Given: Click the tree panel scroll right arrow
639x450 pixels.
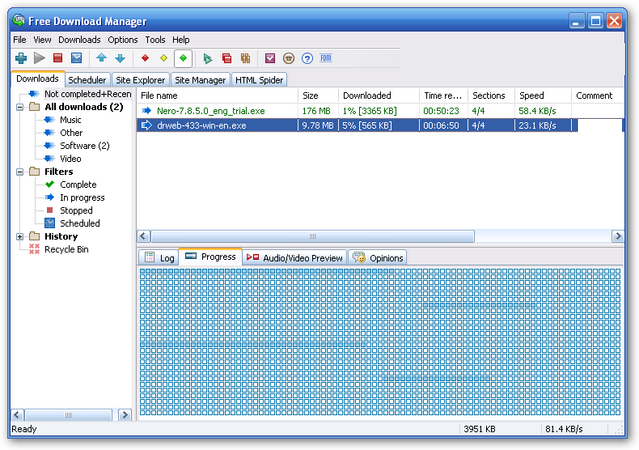Looking at the screenshot, I should coord(125,415).
